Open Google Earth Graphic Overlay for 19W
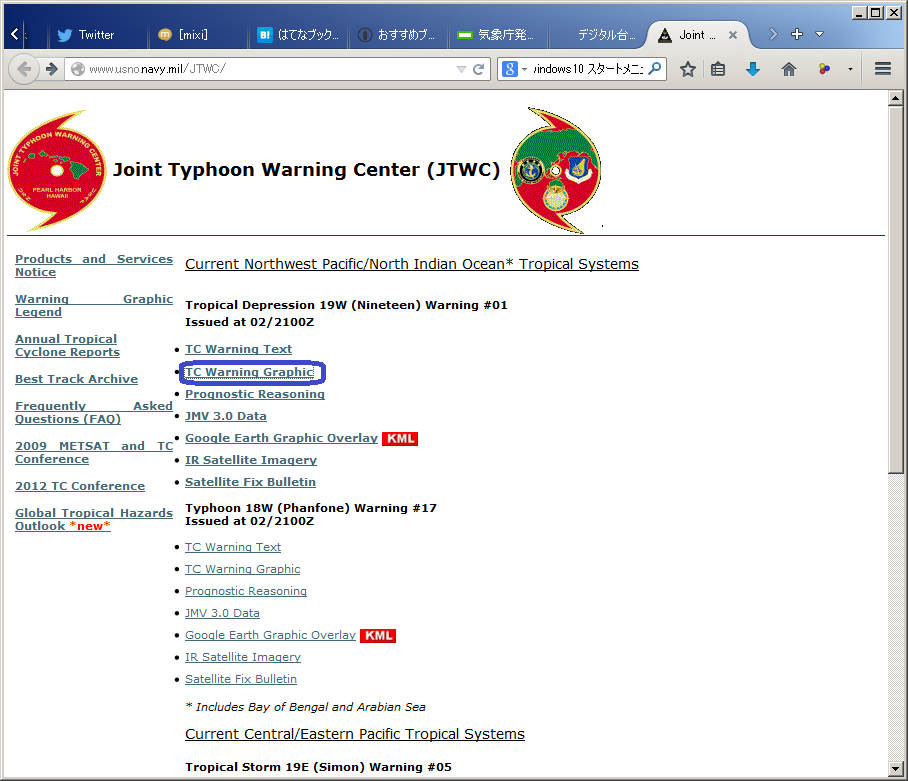 pyautogui.click(x=281, y=438)
